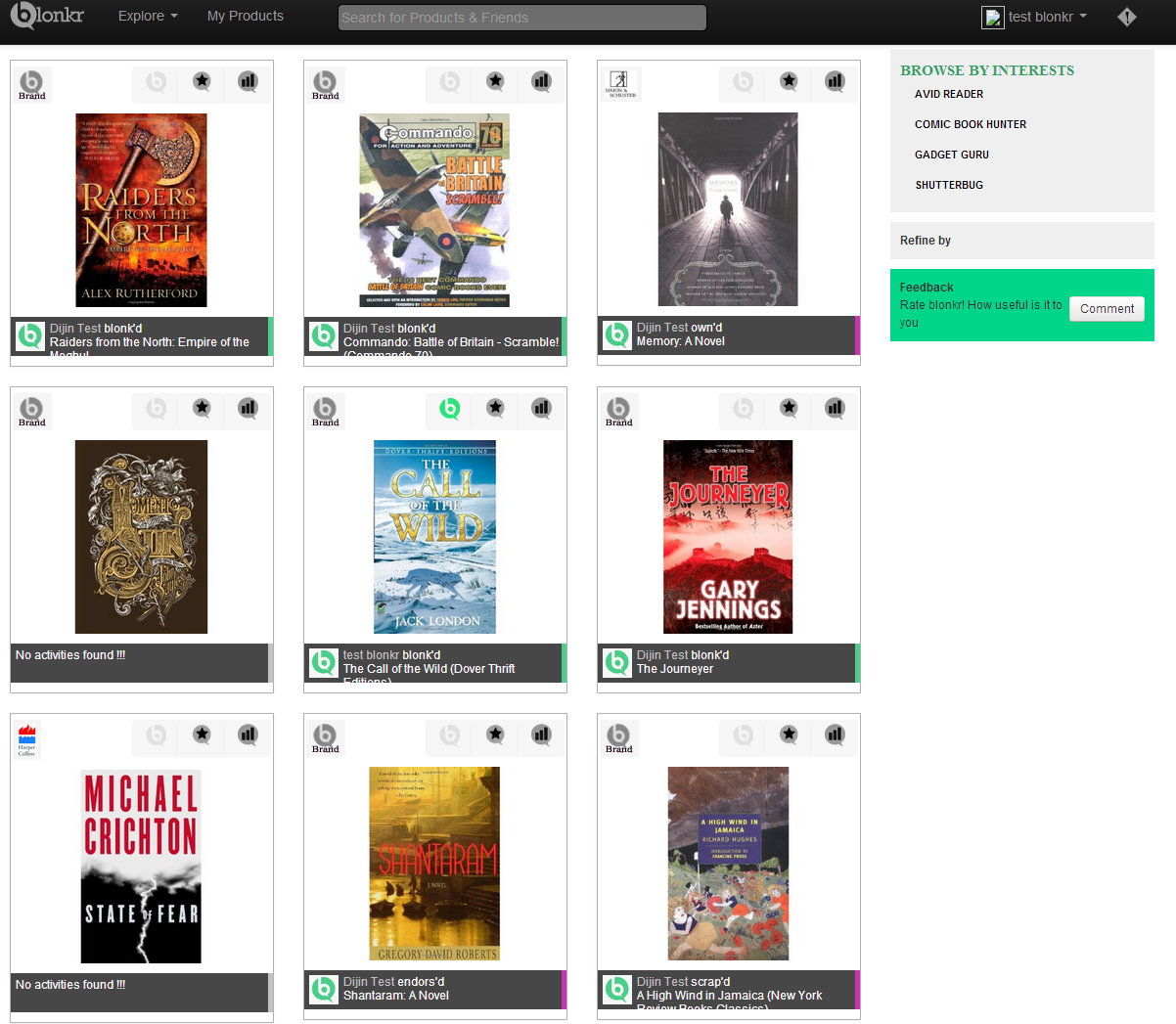Open 'test blonkr' user link on Call of the Wild
Screen dimensions: 1176x1024
(x=371, y=655)
